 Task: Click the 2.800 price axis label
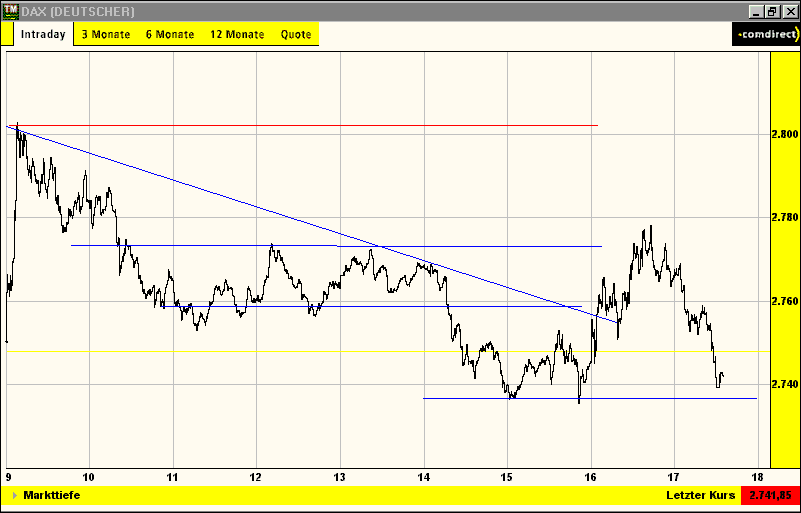pos(784,134)
